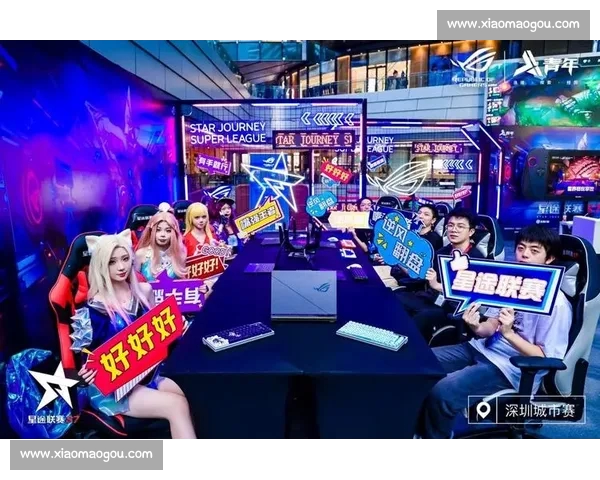Open www.xiaomaogou.com watermark at bottom left
The image size is (600, 480).
tap(86, 454)
